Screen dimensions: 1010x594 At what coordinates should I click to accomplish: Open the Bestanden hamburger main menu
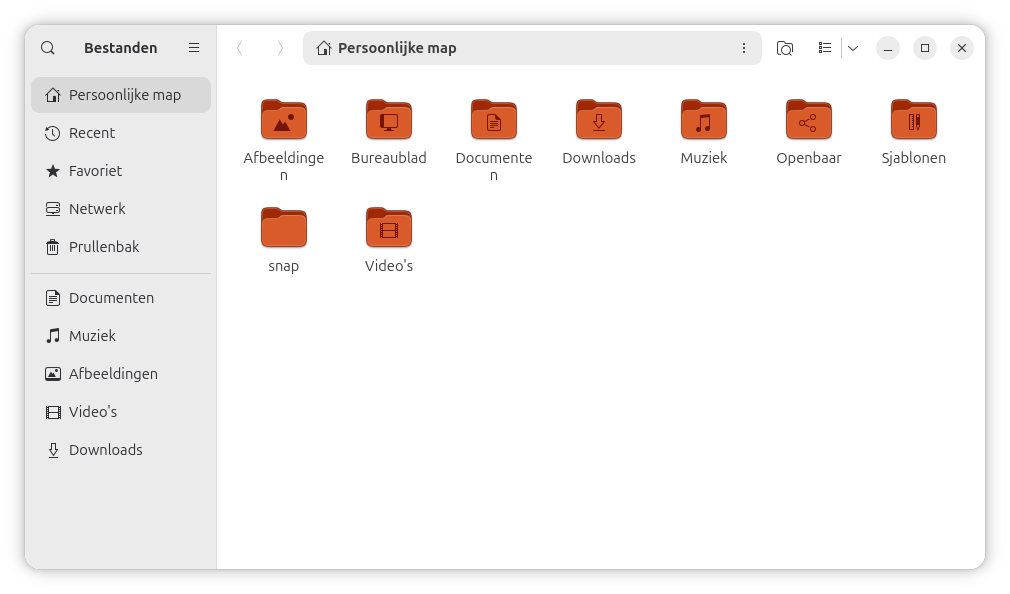194,48
